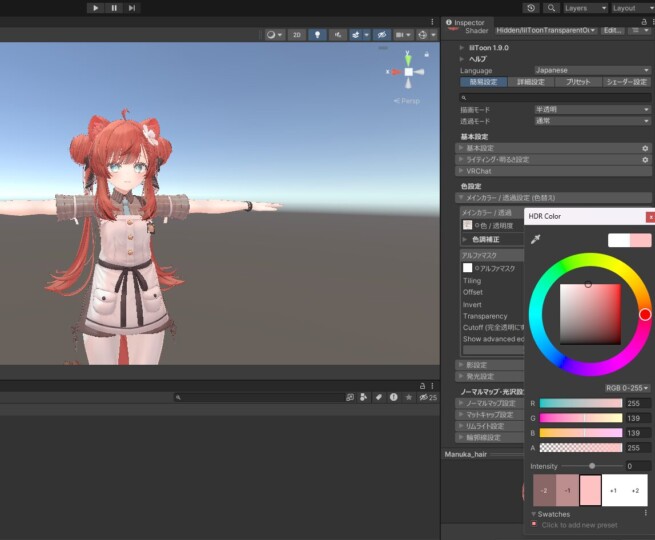Select the 簡易設定 tab
Image resolution: width=655 pixels, height=540 pixels.
(483, 82)
